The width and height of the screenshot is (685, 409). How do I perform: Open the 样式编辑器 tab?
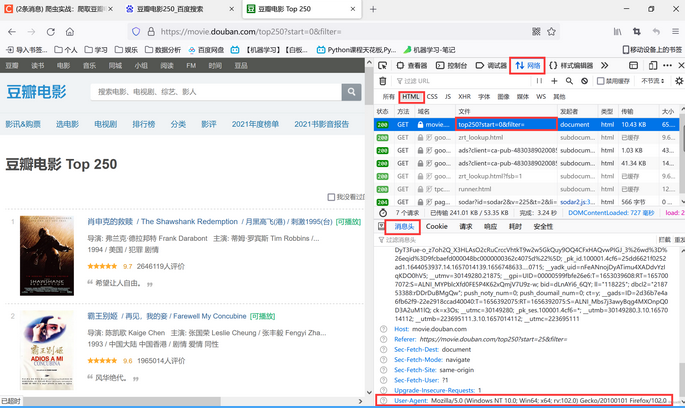[571, 66]
